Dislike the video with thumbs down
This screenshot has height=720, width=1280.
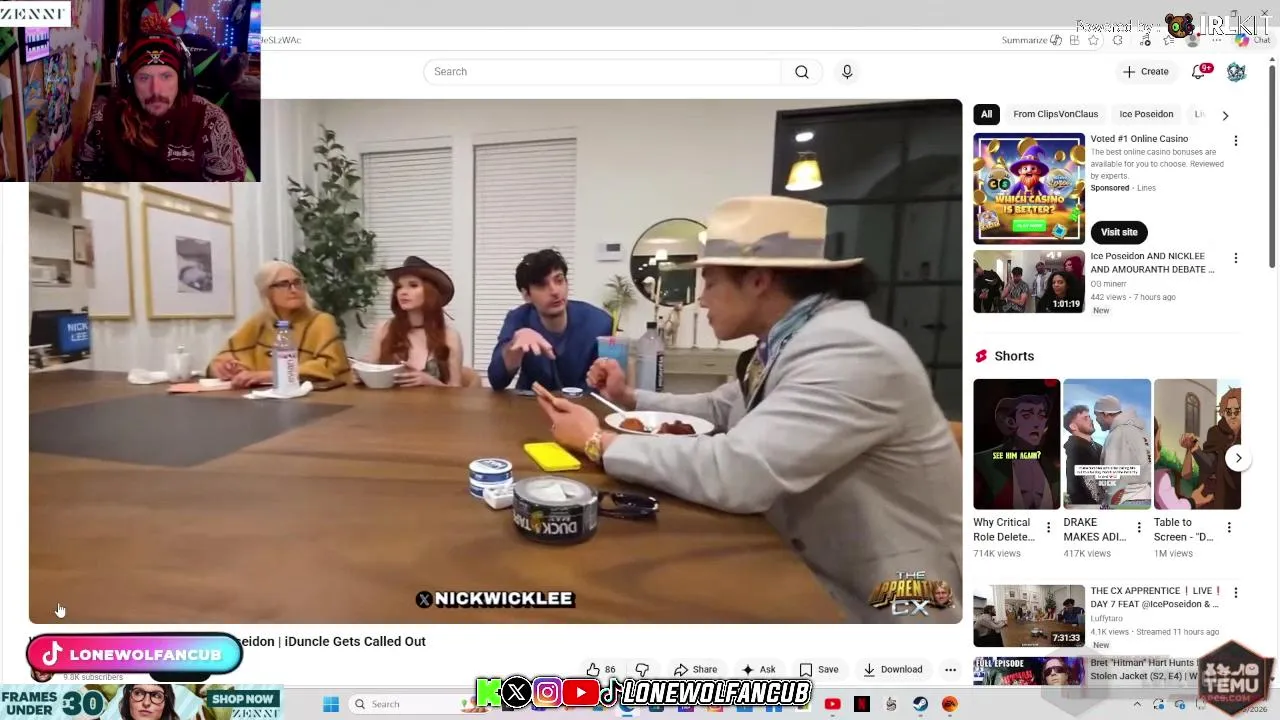(x=642, y=670)
